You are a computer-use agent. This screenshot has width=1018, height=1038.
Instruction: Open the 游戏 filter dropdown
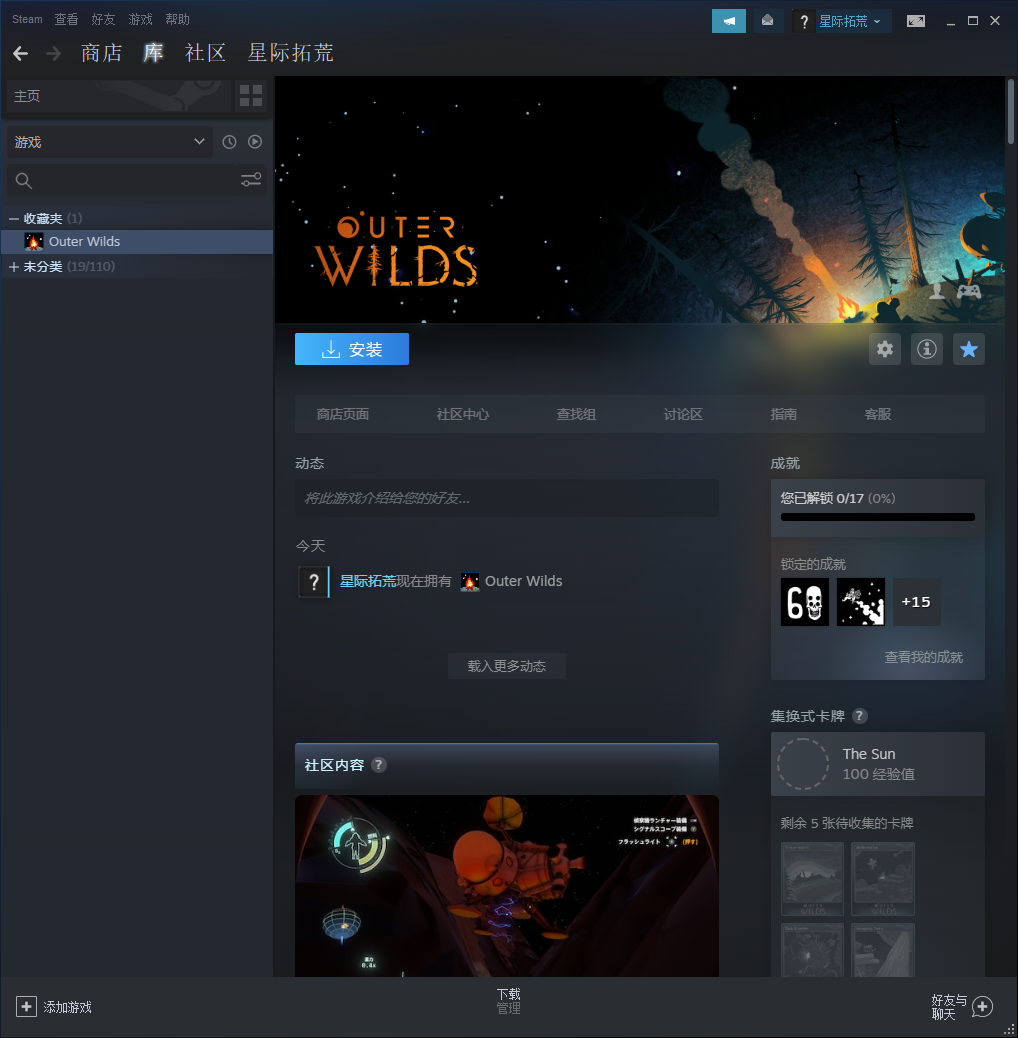point(110,142)
